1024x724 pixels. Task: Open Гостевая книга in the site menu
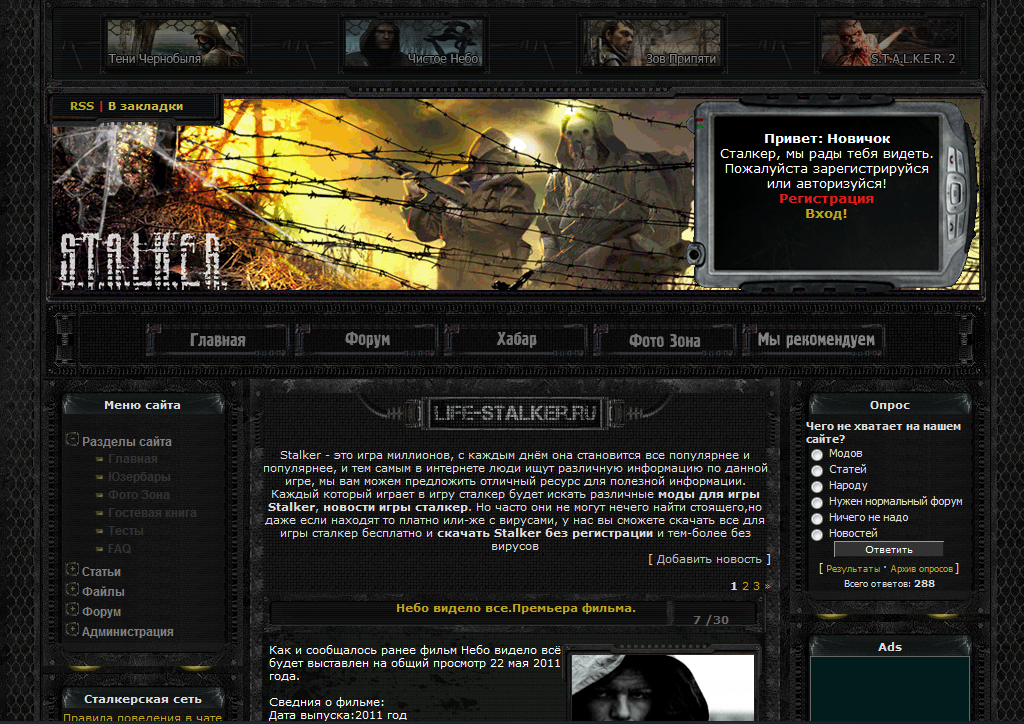[x=152, y=512]
